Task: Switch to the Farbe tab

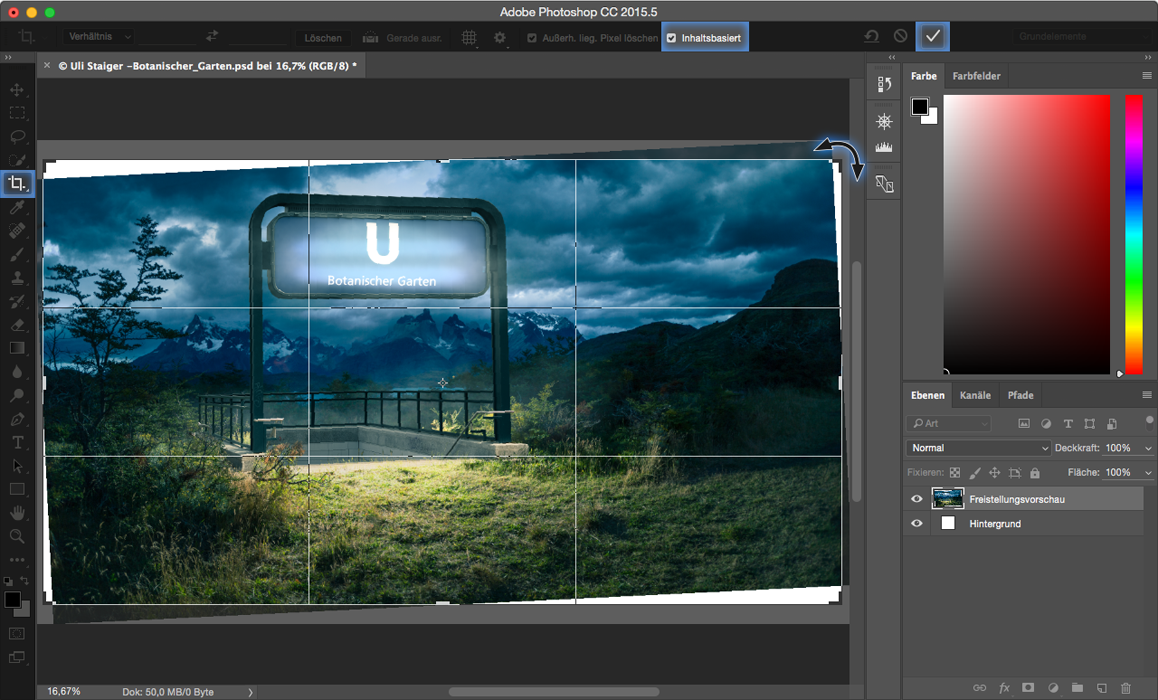Action: pyautogui.click(x=923, y=76)
